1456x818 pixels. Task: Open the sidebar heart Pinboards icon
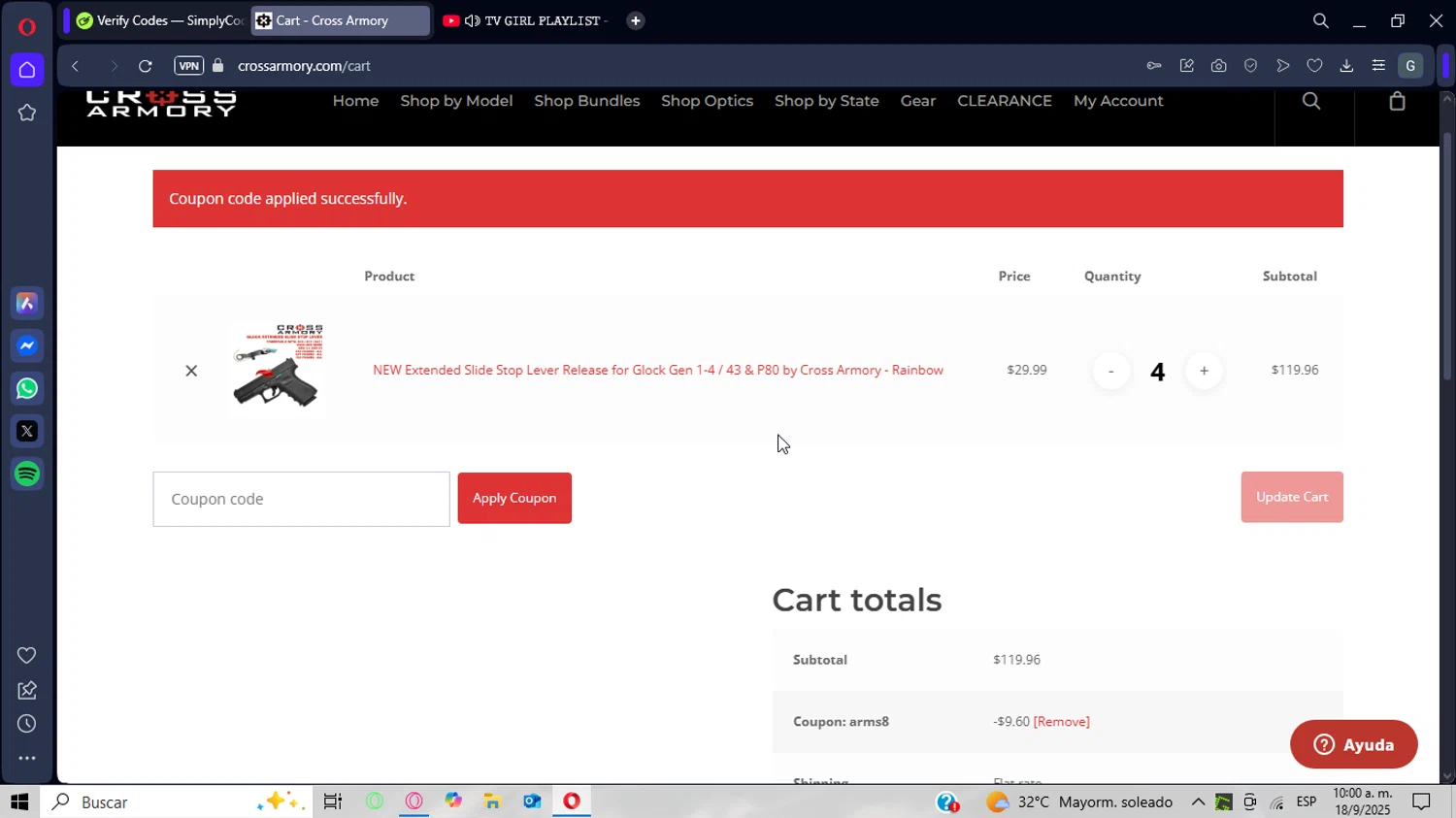pos(27,656)
